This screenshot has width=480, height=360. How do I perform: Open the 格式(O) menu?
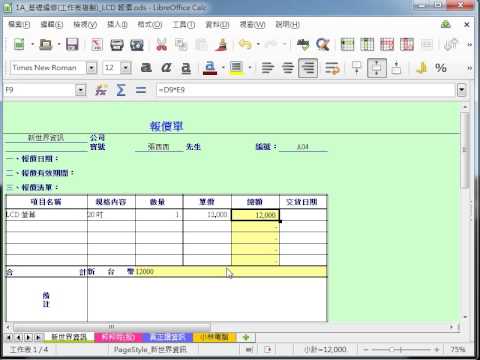point(150,25)
